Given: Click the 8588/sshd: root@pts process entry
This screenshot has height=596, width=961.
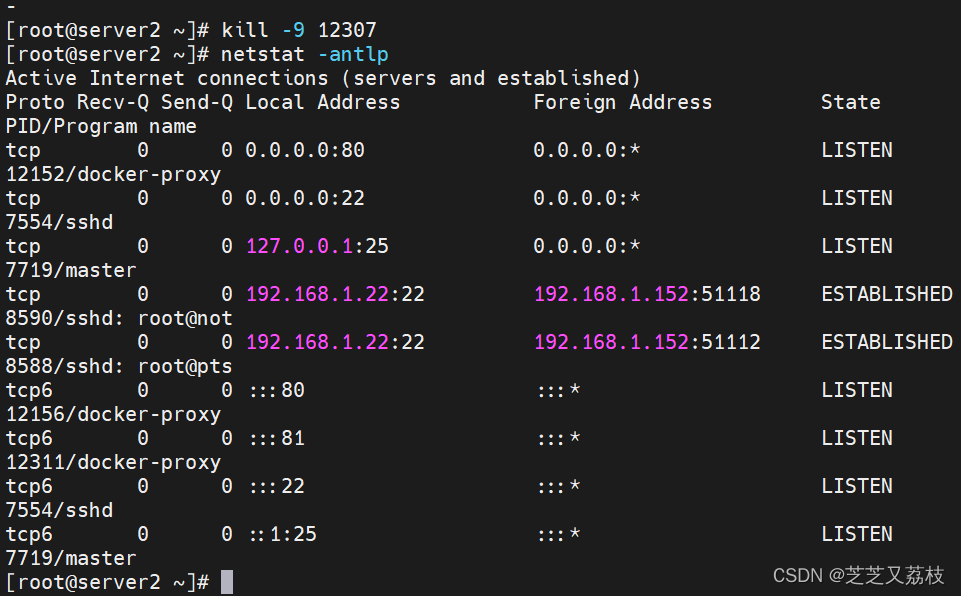Looking at the screenshot, I should coord(119,366).
